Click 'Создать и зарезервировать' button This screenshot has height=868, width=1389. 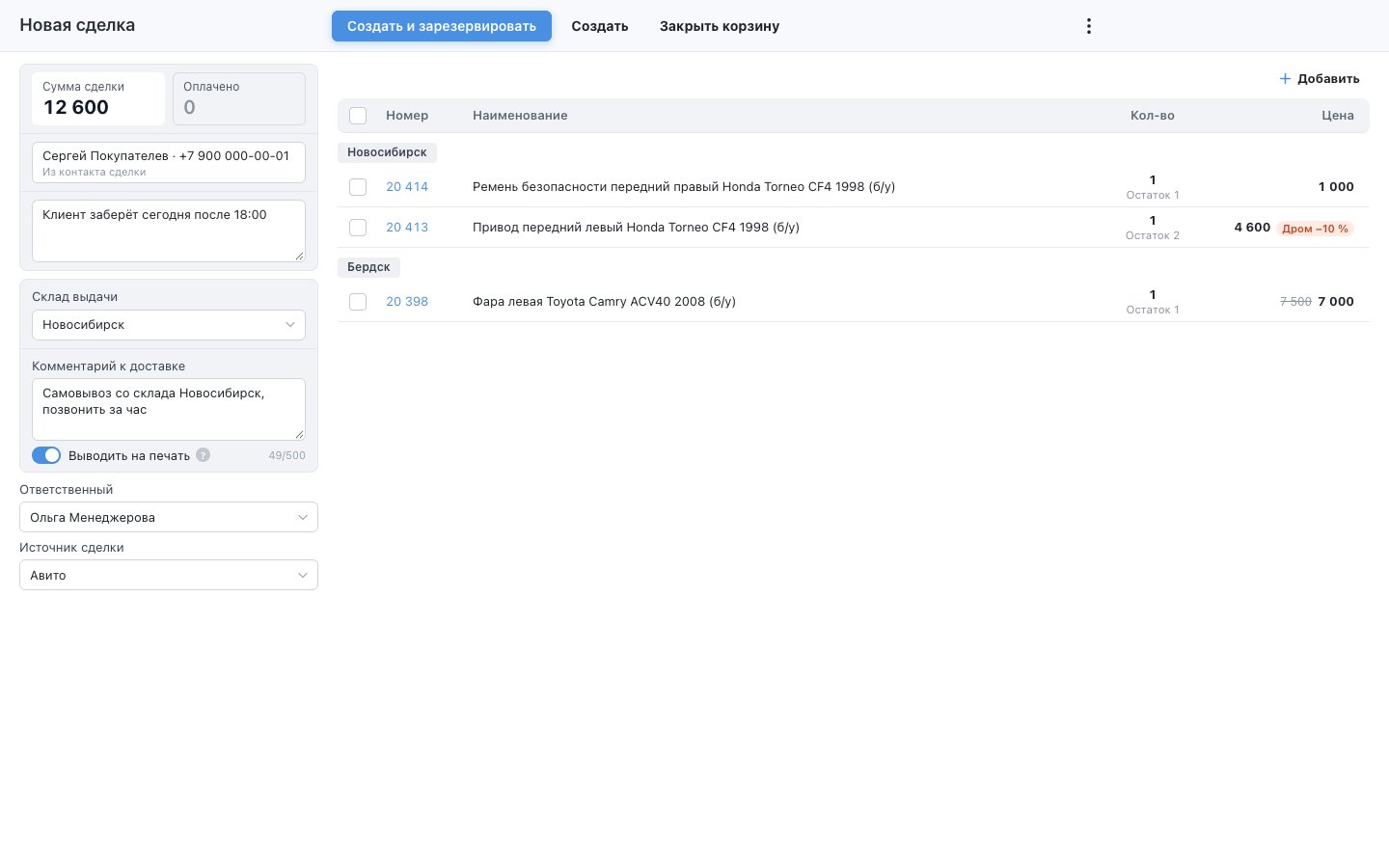click(x=442, y=26)
